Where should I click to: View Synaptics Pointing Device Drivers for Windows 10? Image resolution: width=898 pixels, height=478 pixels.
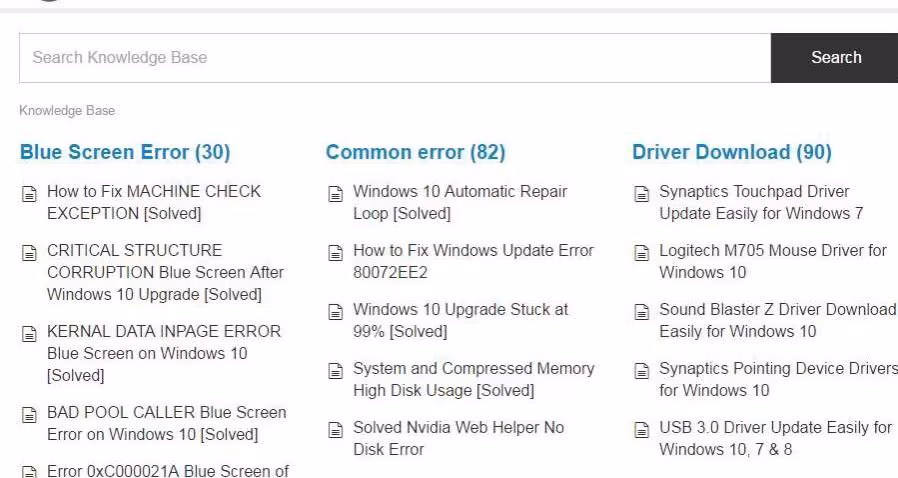click(777, 379)
